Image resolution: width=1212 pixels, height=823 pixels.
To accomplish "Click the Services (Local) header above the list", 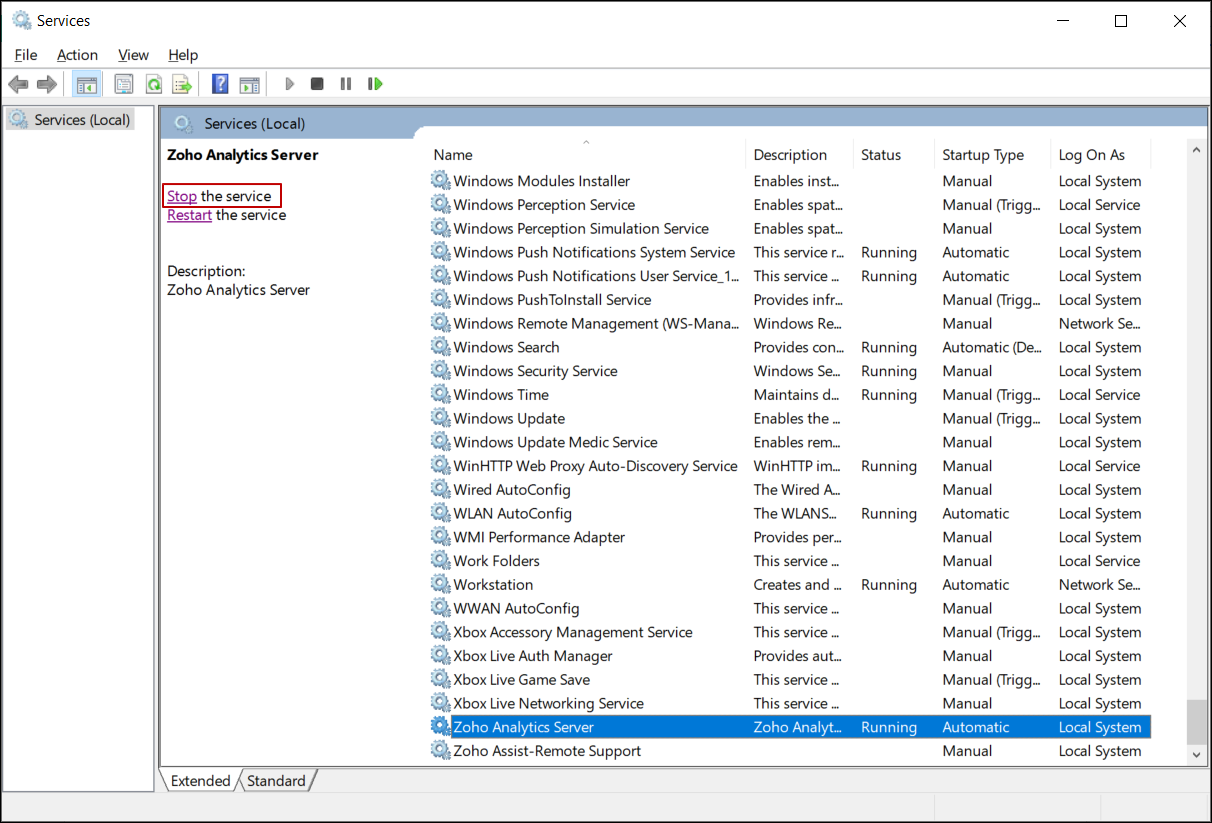I will pyautogui.click(x=255, y=124).
